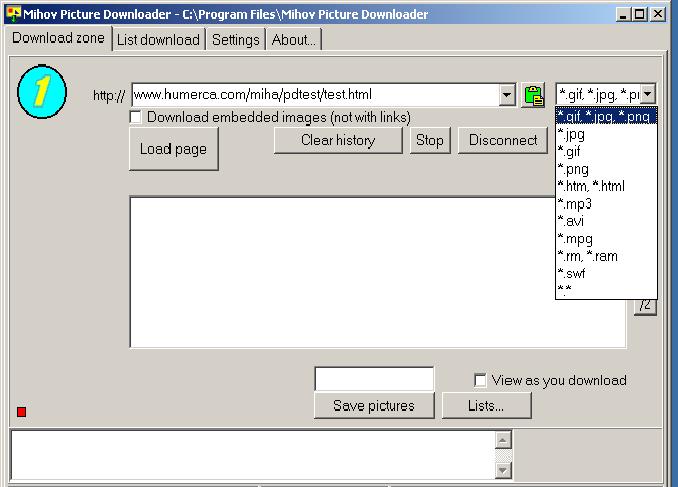Click the small field above Save pictures
The image size is (678, 487).
click(374, 379)
